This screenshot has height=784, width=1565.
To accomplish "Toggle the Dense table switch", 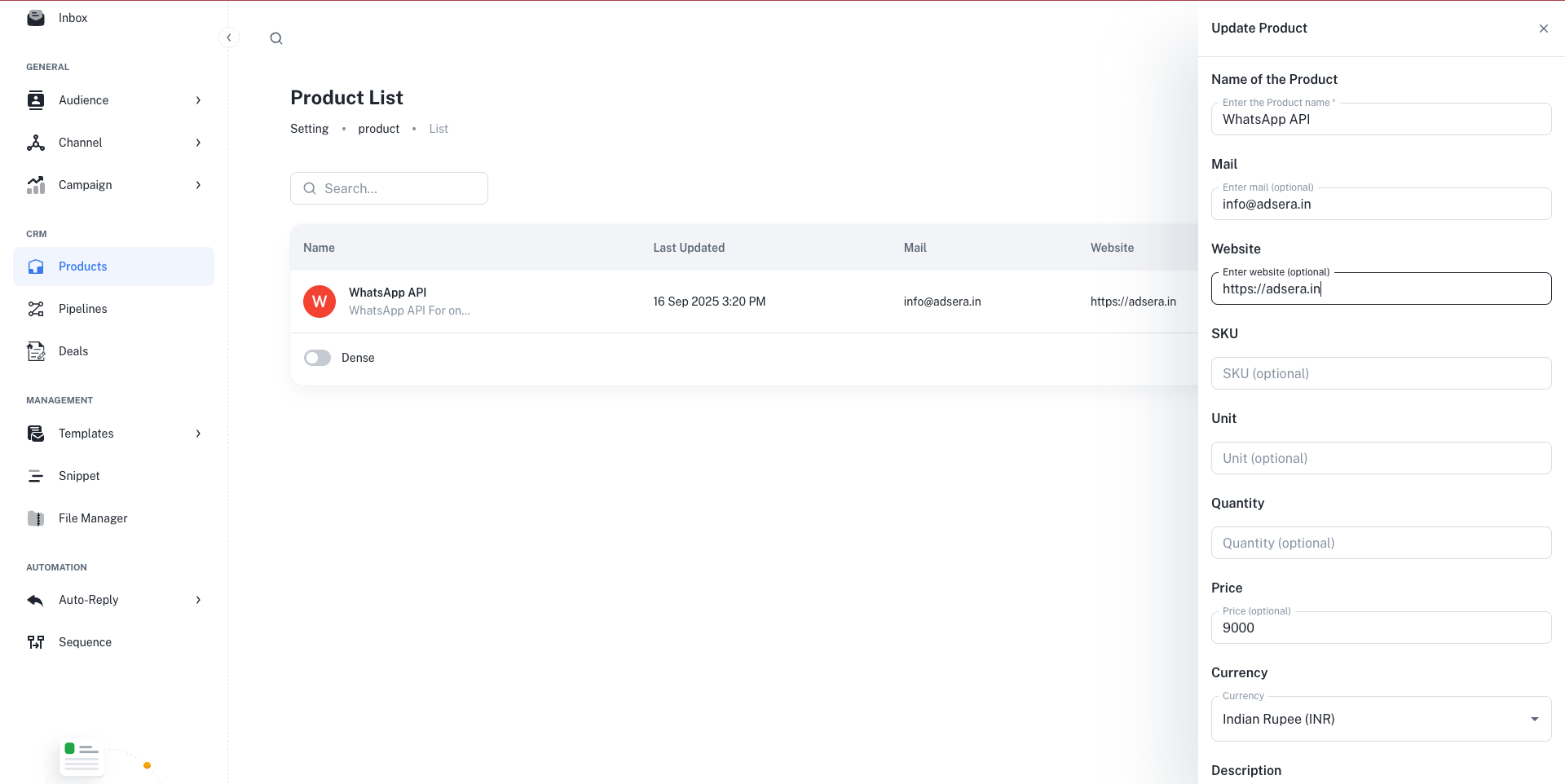I will (317, 358).
